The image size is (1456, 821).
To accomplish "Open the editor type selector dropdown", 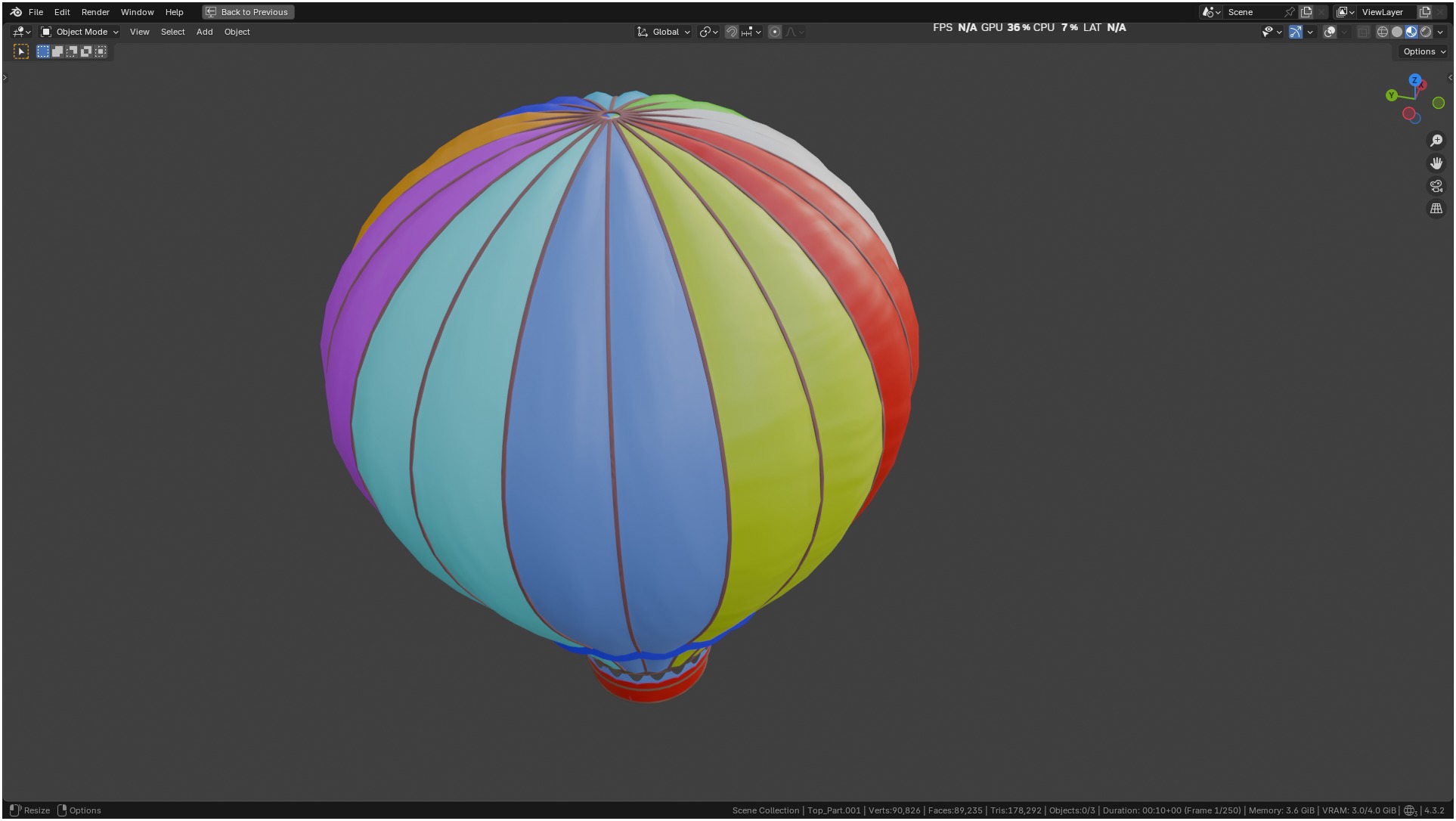I will coord(21,32).
